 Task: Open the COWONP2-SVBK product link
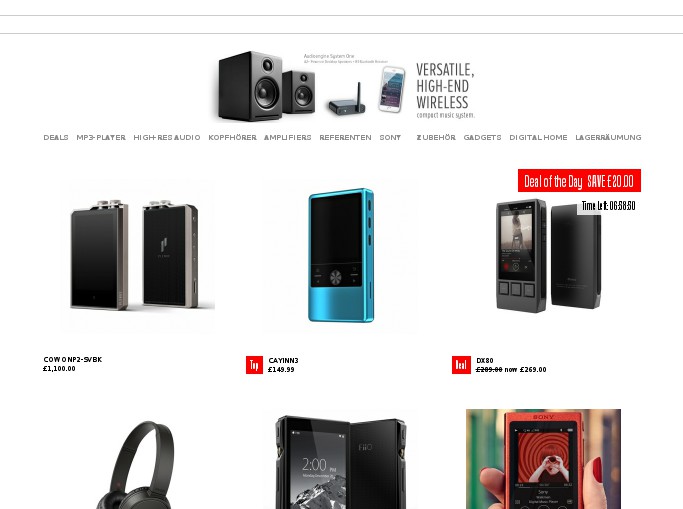coord(73,360)
